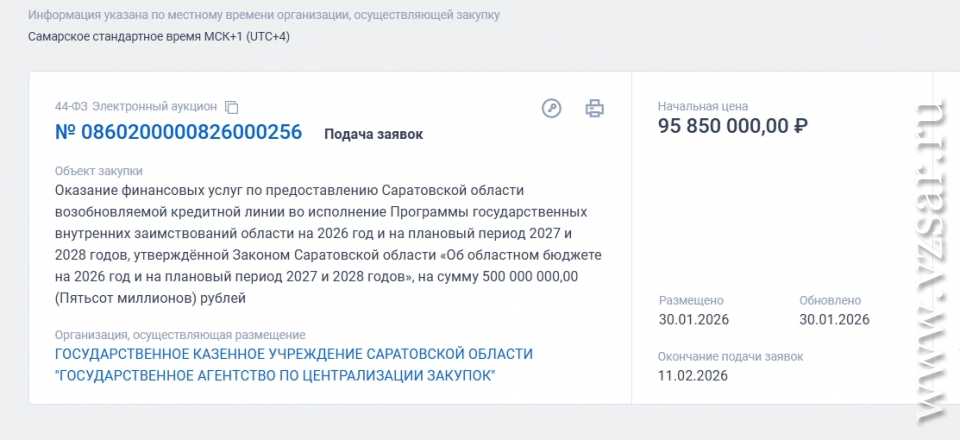
Task: Click the deadline date 11.02.2026
Action: 693,376
